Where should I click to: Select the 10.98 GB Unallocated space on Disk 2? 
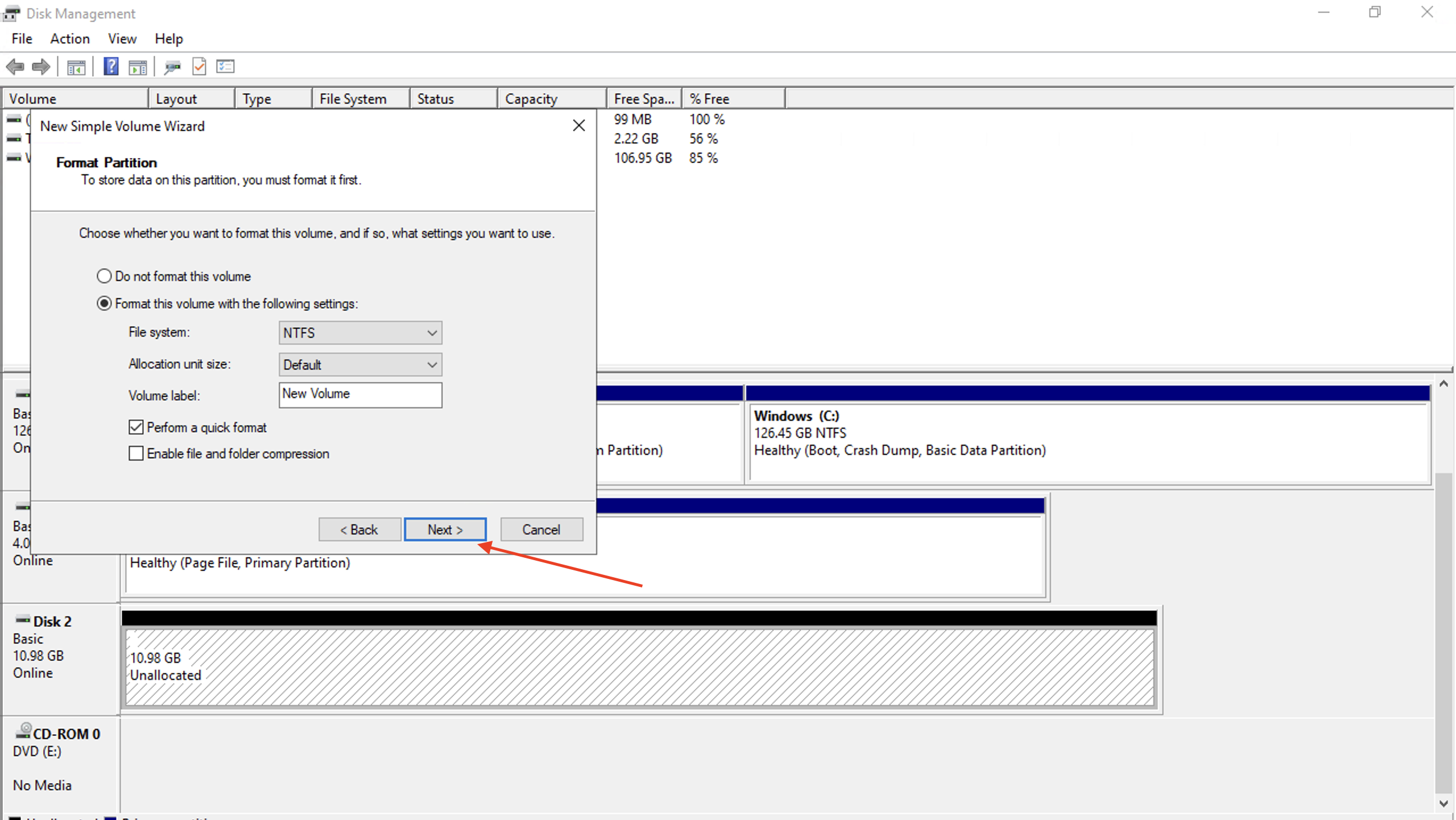point(639,660)
